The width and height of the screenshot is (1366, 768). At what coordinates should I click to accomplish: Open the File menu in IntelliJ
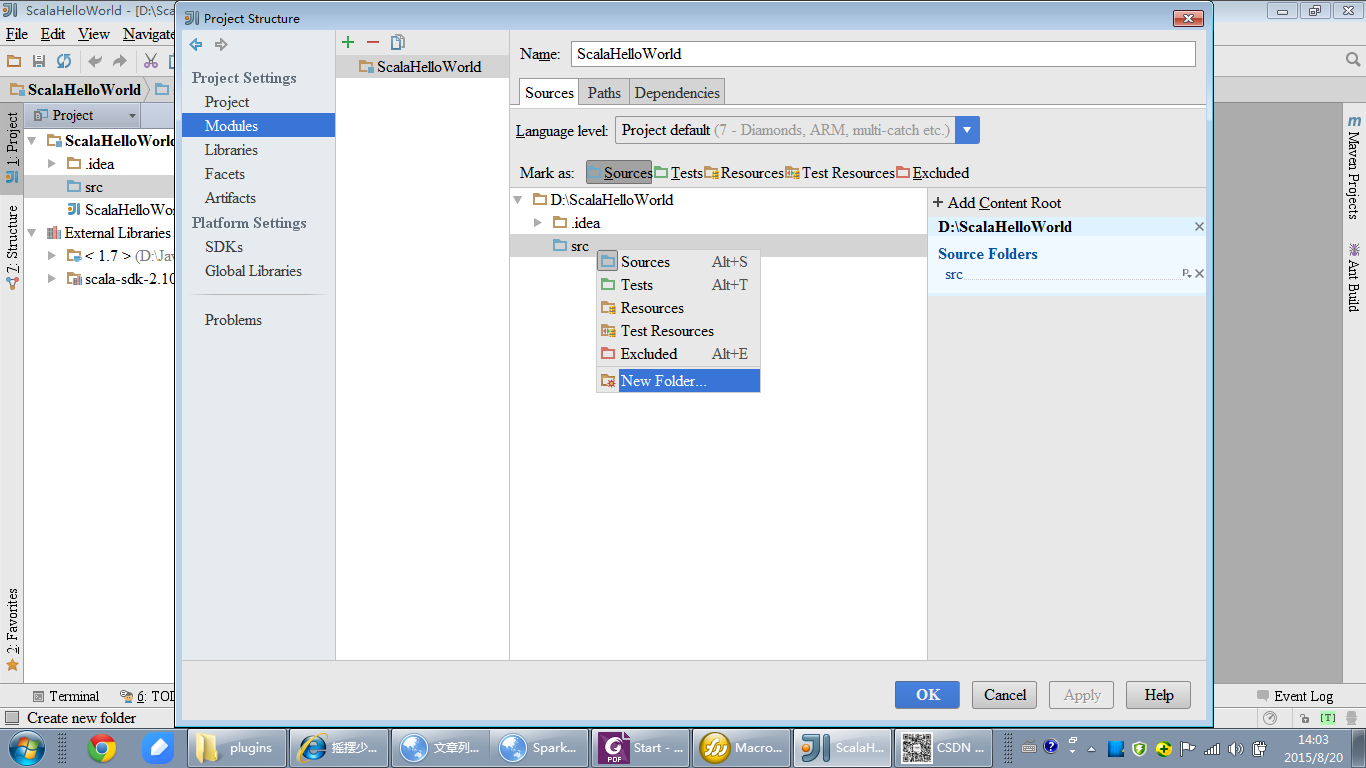point(16,34)
